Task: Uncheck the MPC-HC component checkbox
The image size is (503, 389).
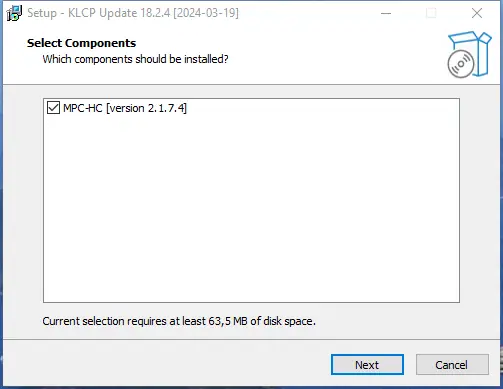Action: click(x=53, y=108)
